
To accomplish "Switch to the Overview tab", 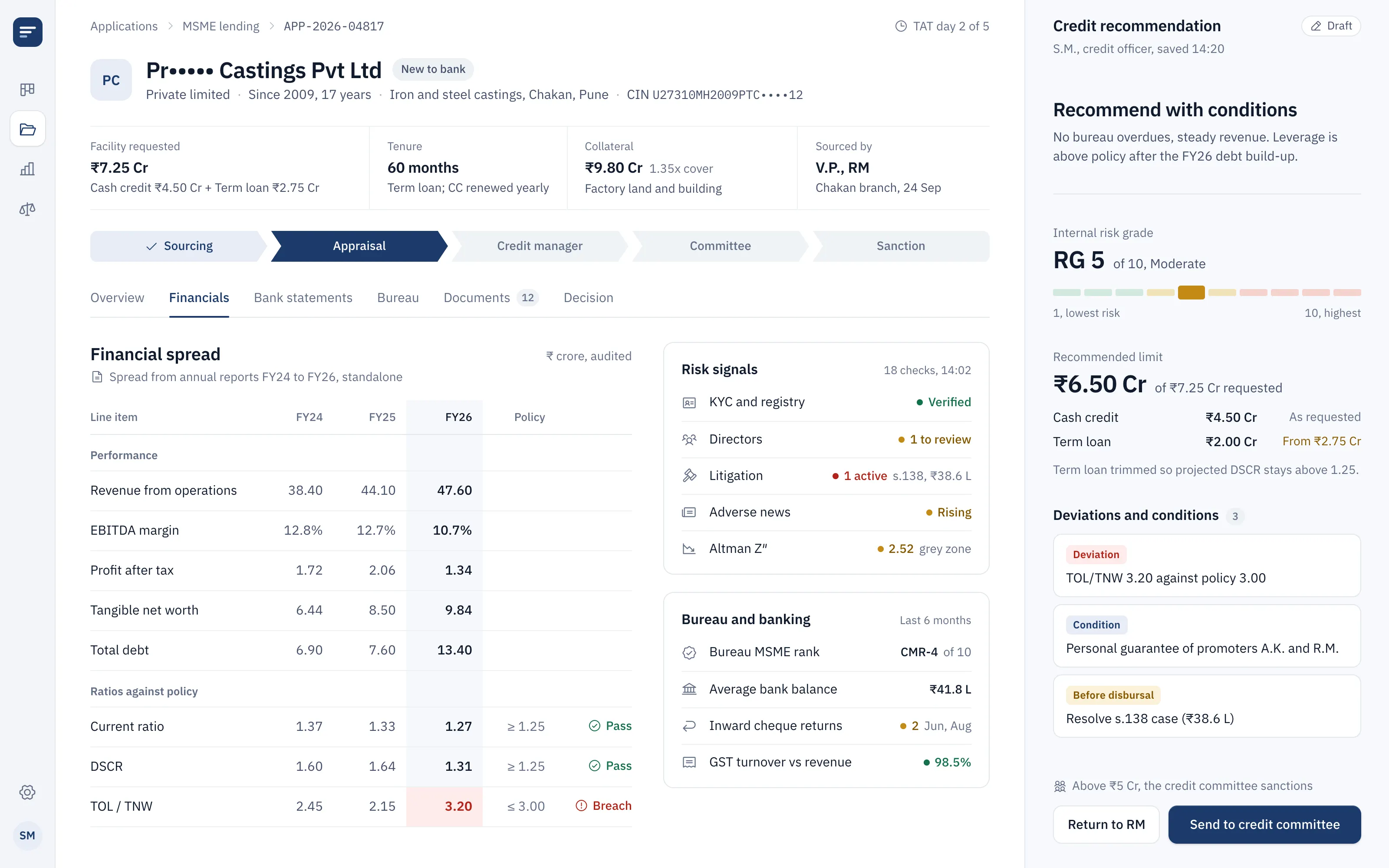I will tap(117, 298).
